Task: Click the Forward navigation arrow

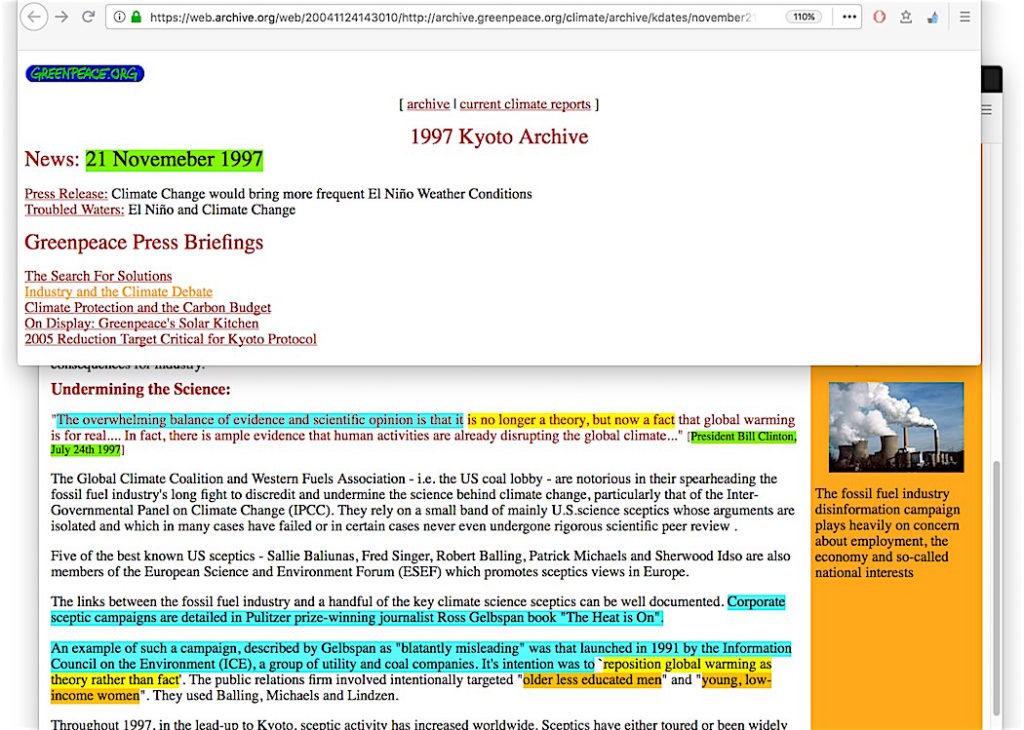Action: 62,17
